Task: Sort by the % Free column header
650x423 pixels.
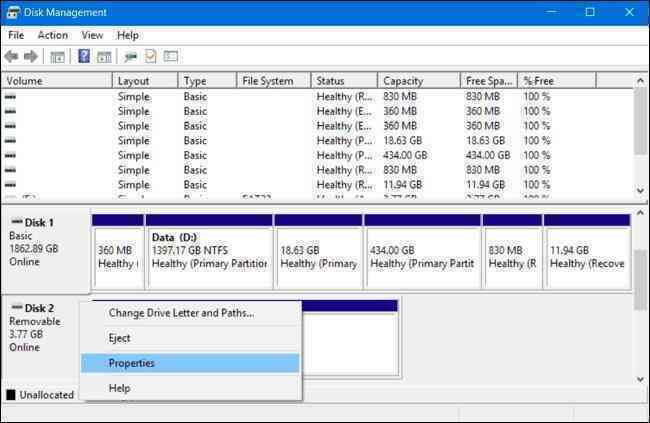Action: [557, 81]
